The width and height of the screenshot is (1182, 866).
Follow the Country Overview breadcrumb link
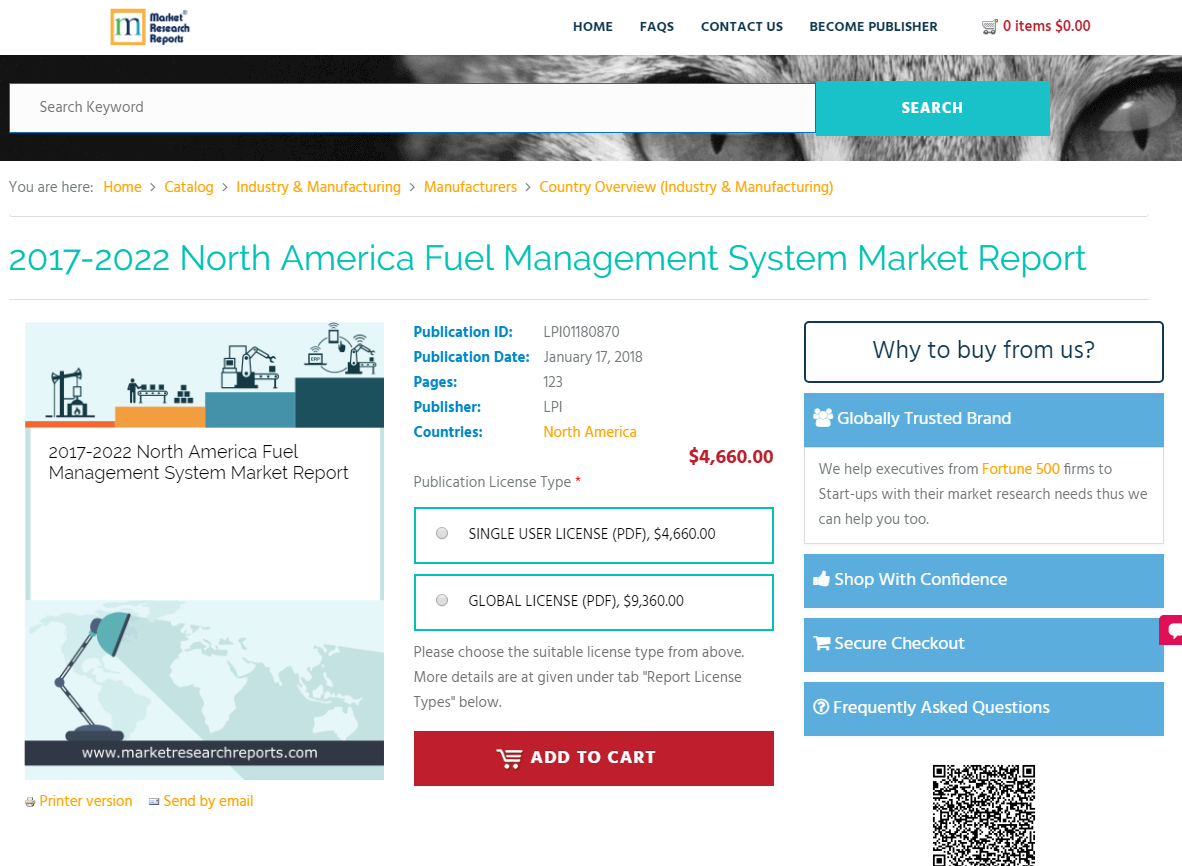[686, 187]
